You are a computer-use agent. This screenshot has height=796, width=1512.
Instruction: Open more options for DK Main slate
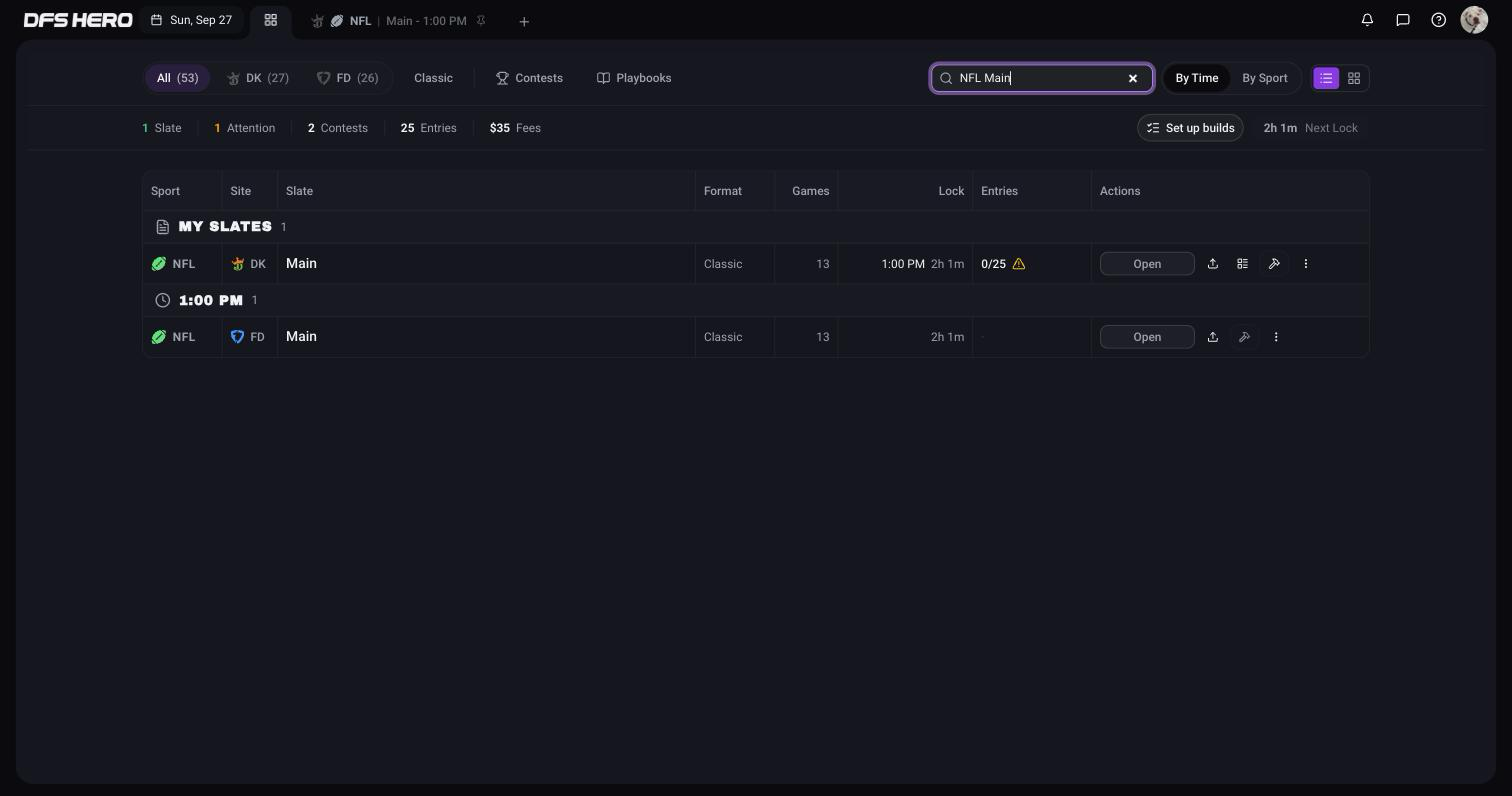click(1306, 264)
